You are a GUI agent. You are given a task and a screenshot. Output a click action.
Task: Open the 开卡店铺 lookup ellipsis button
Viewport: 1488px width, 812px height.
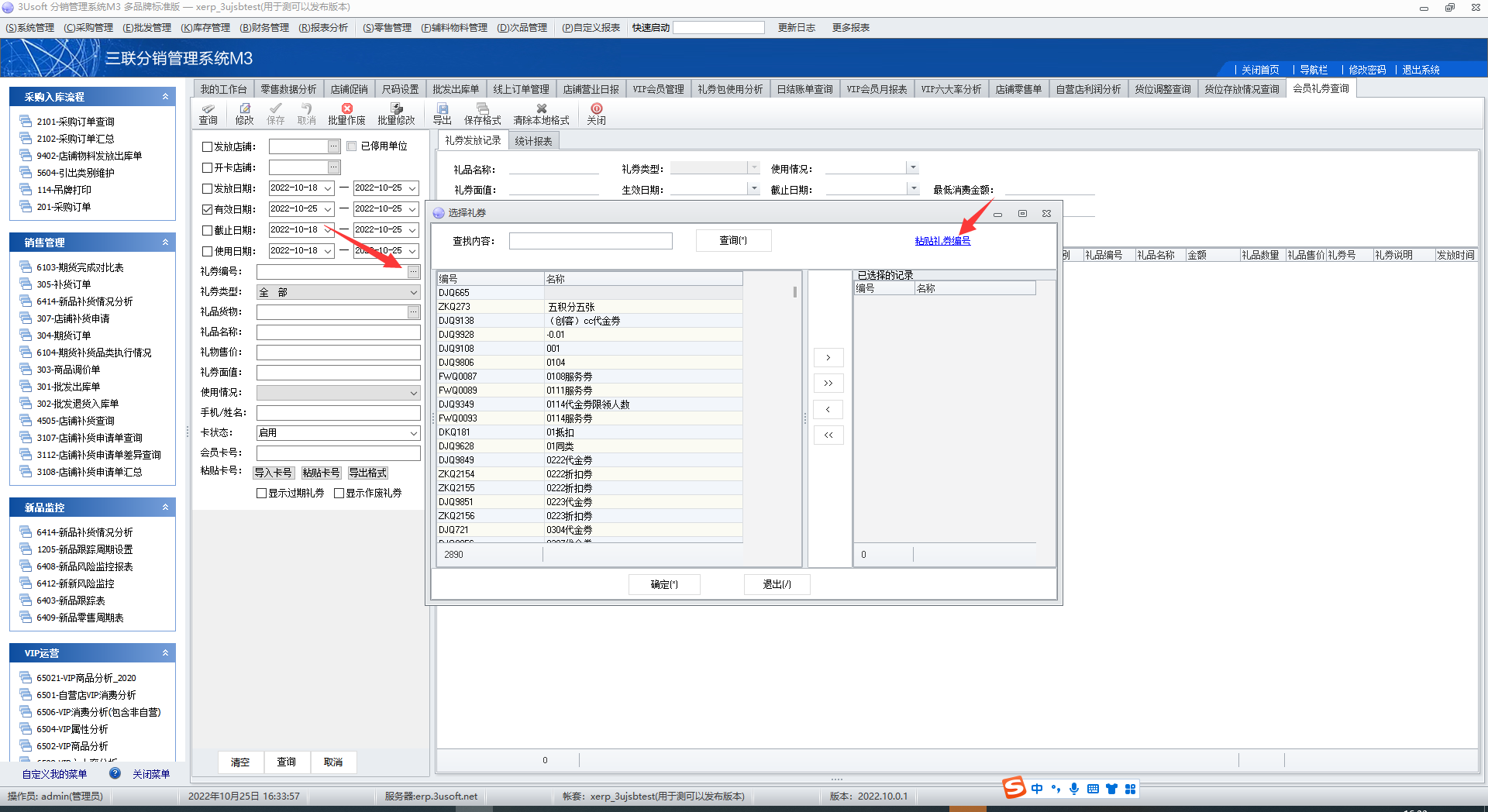pyautogui.click(x=334, y=167)
